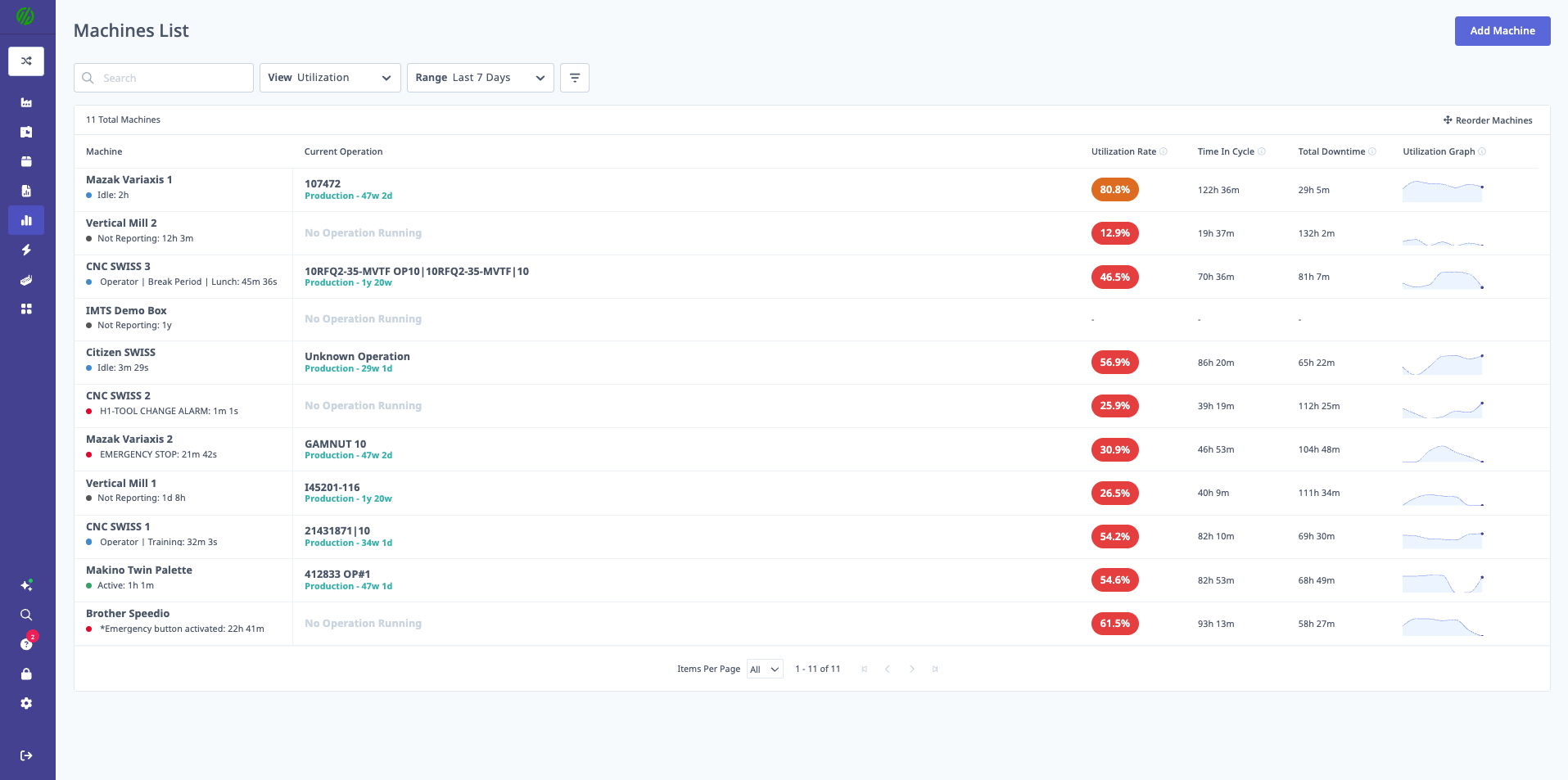Open the lightning bolt section in sidebar
Screen dimensions: 1568x780
pyautogui.click(x=26, y=250)
